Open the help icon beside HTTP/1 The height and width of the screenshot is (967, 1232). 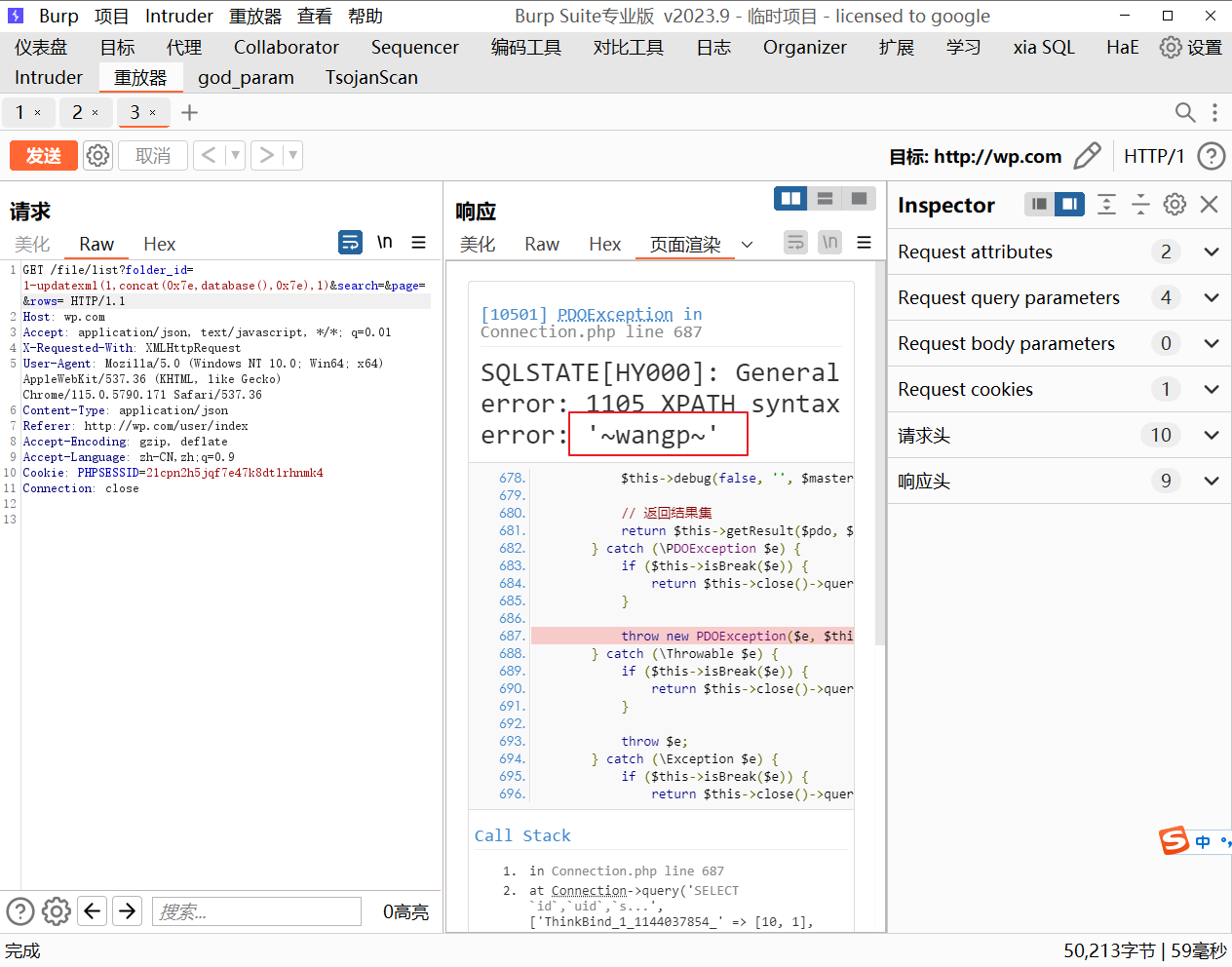click(x=1211, y=156)
